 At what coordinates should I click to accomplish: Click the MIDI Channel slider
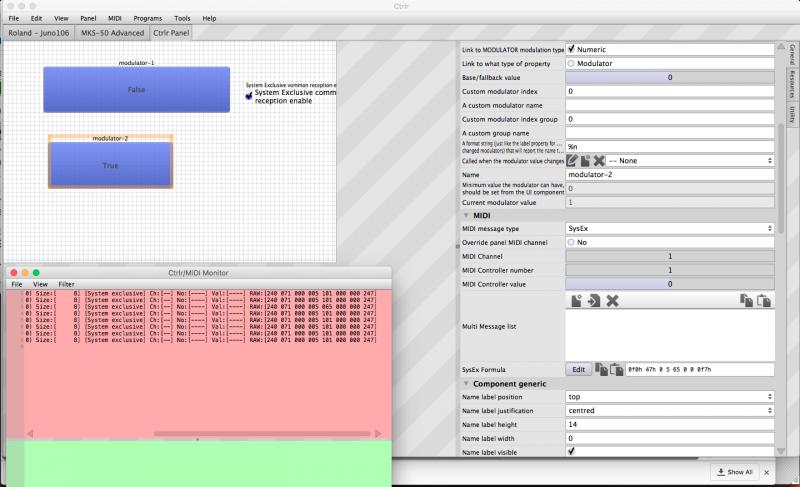click(x=670, y=256)
